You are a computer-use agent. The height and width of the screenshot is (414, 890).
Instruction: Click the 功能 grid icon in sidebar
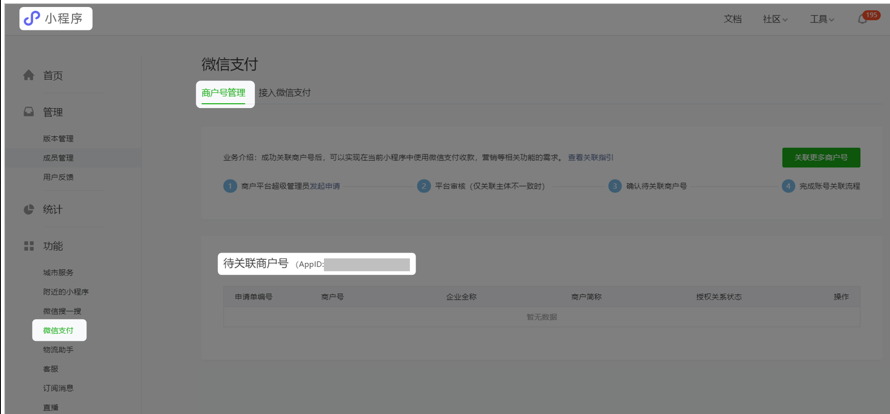pyautogui.click(x=29, y=246)
